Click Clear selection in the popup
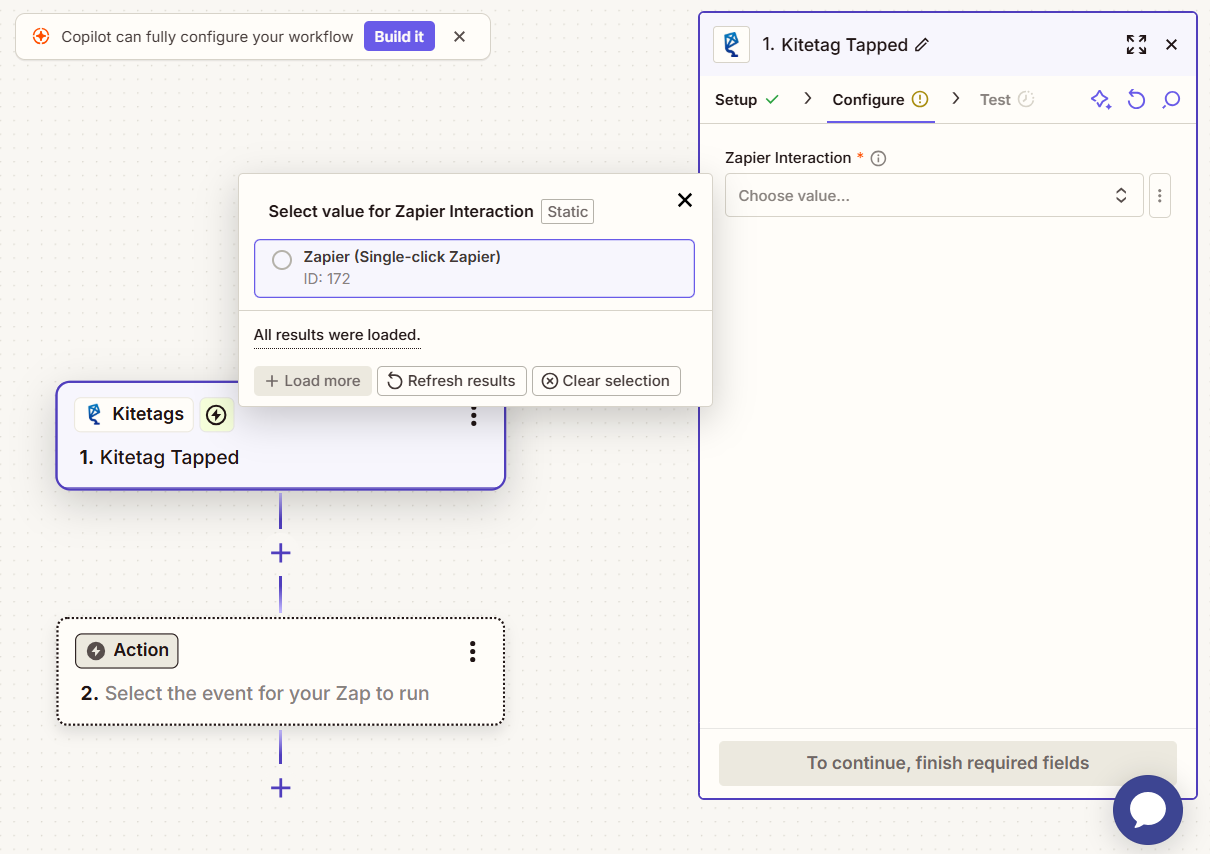Screen dimensions: 1210x854 coord(606,381)
